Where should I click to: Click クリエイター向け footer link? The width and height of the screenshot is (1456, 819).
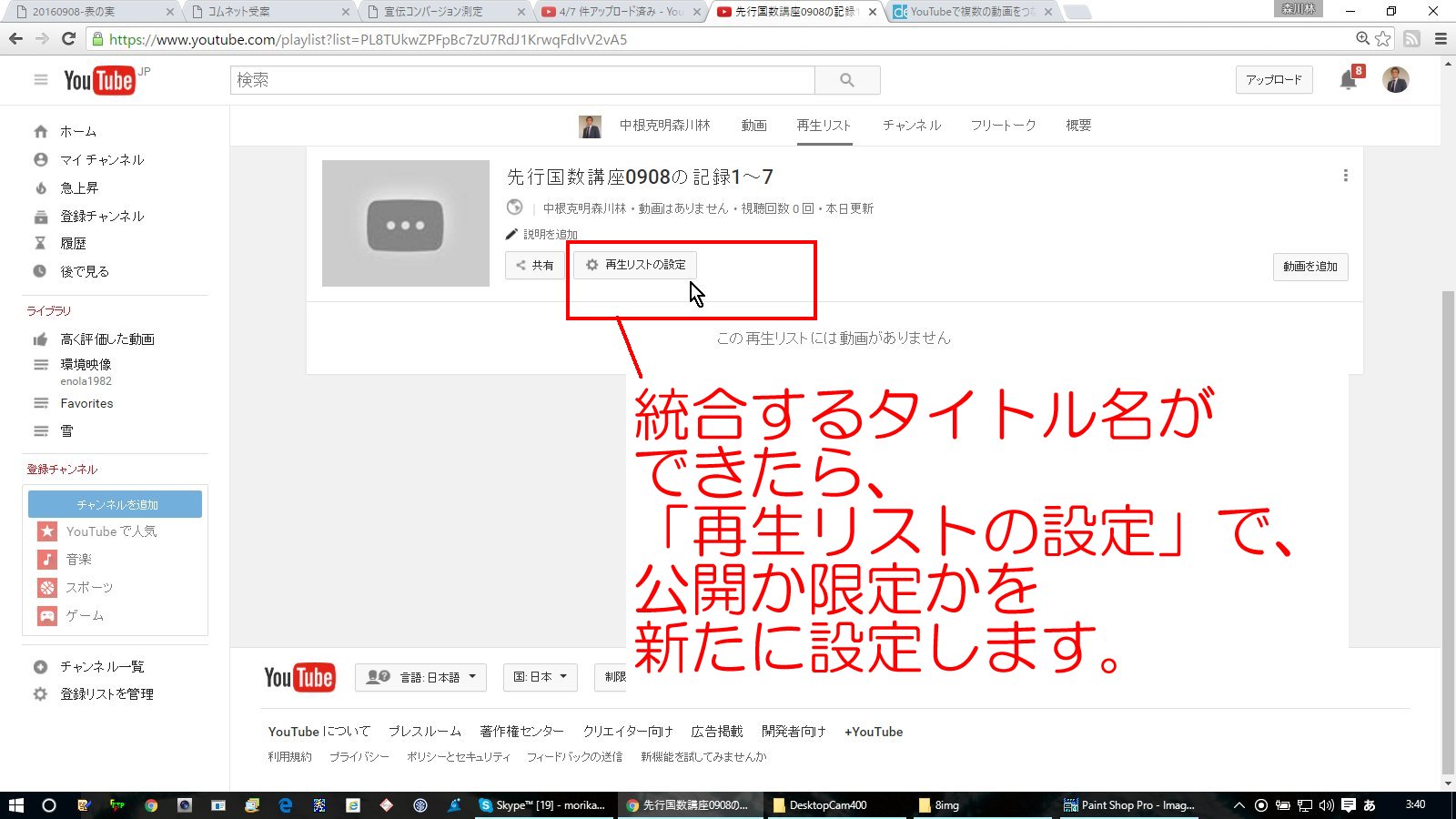(x=628, y=732)
